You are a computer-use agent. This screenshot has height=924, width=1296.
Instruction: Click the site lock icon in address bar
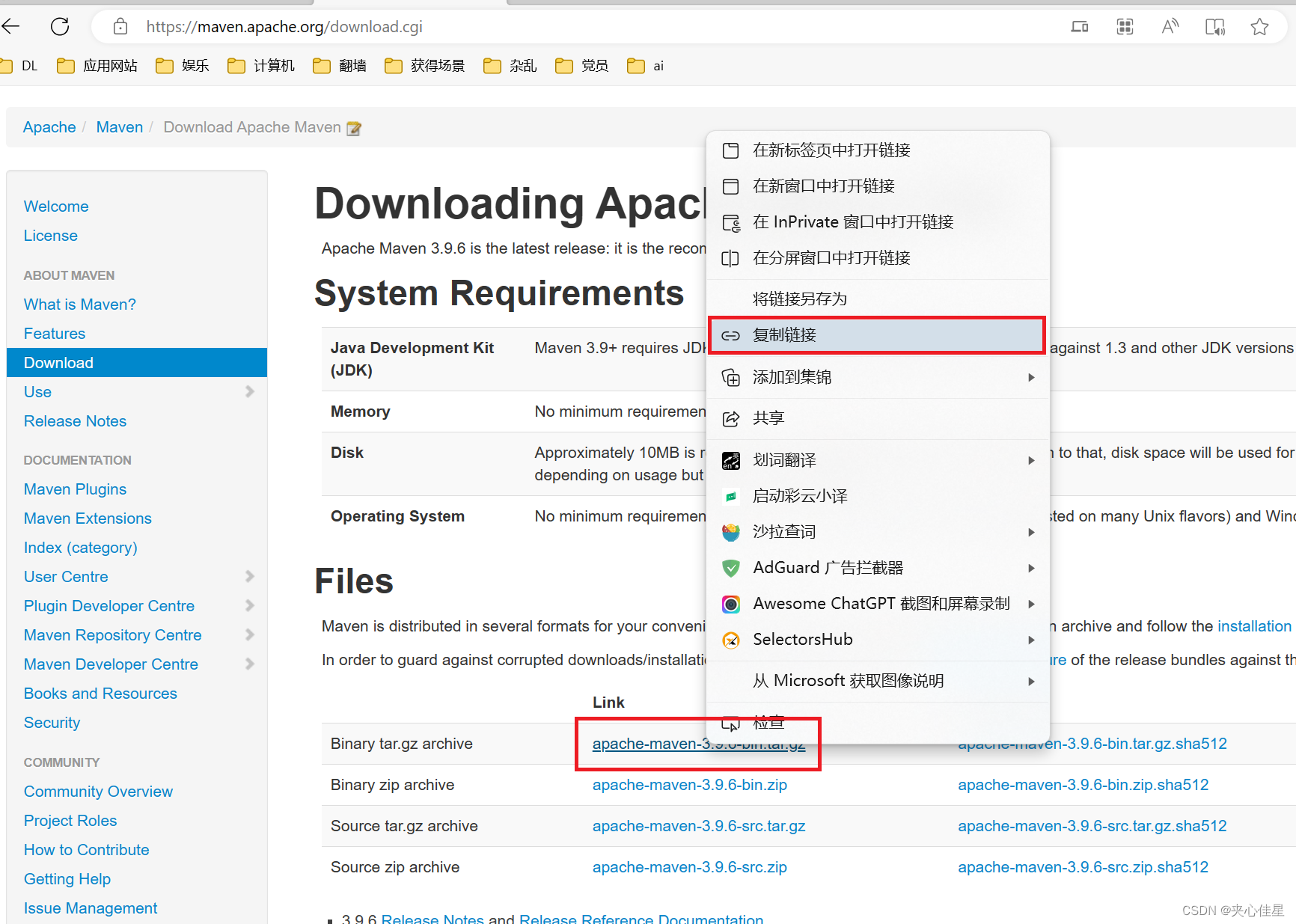pyautogui.click(x=120, y=27)
